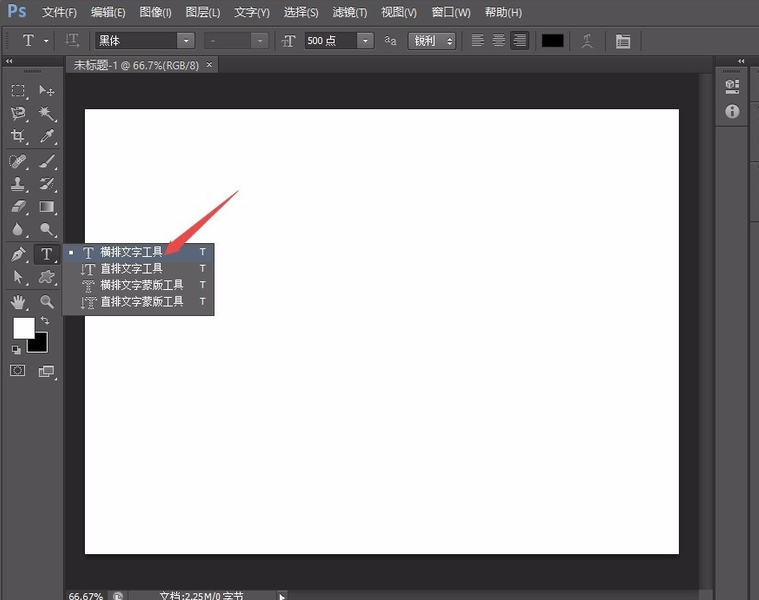Select the Eyedropper tool

(46, 136)
